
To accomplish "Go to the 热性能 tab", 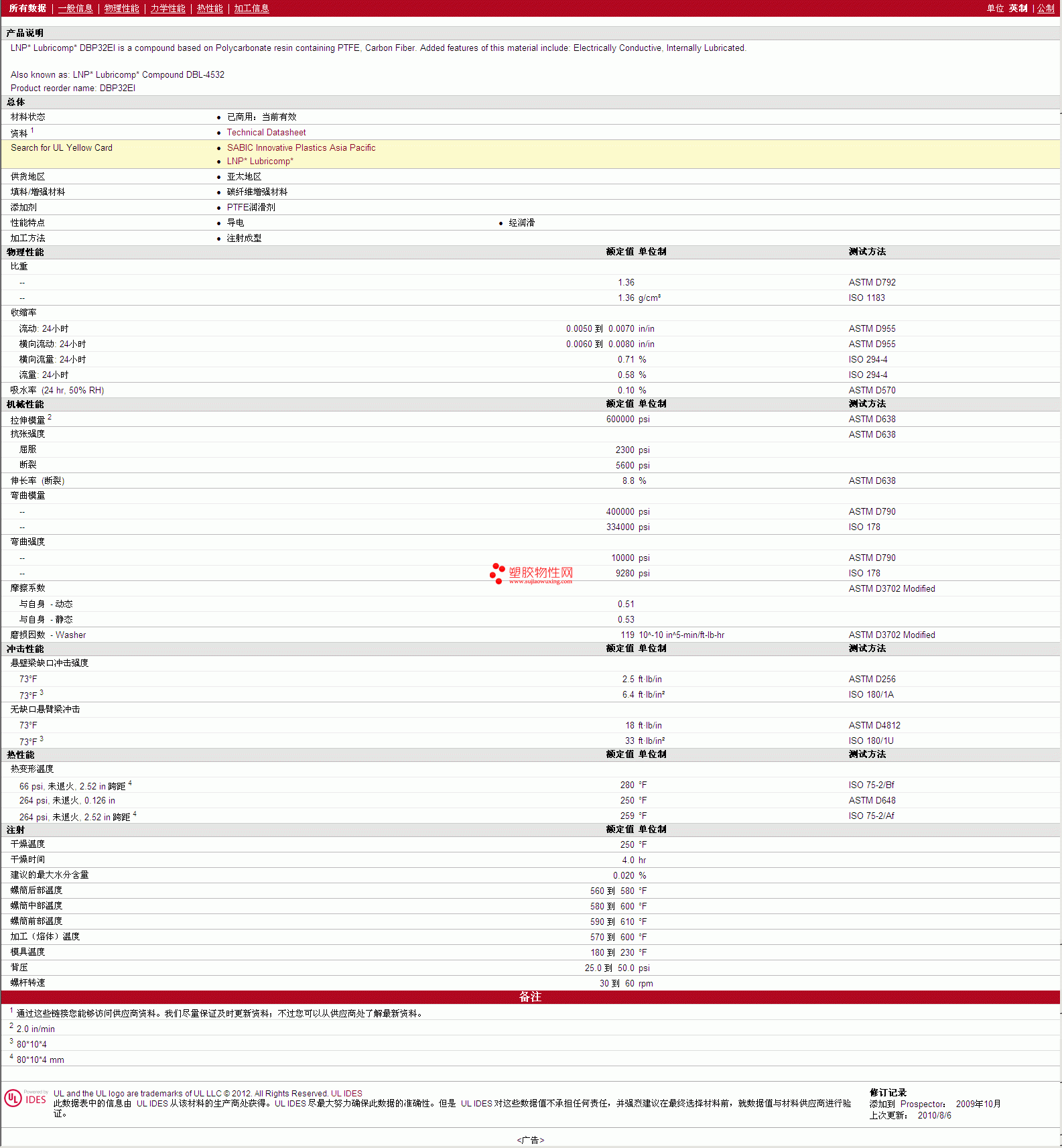I will click(210, 8).
